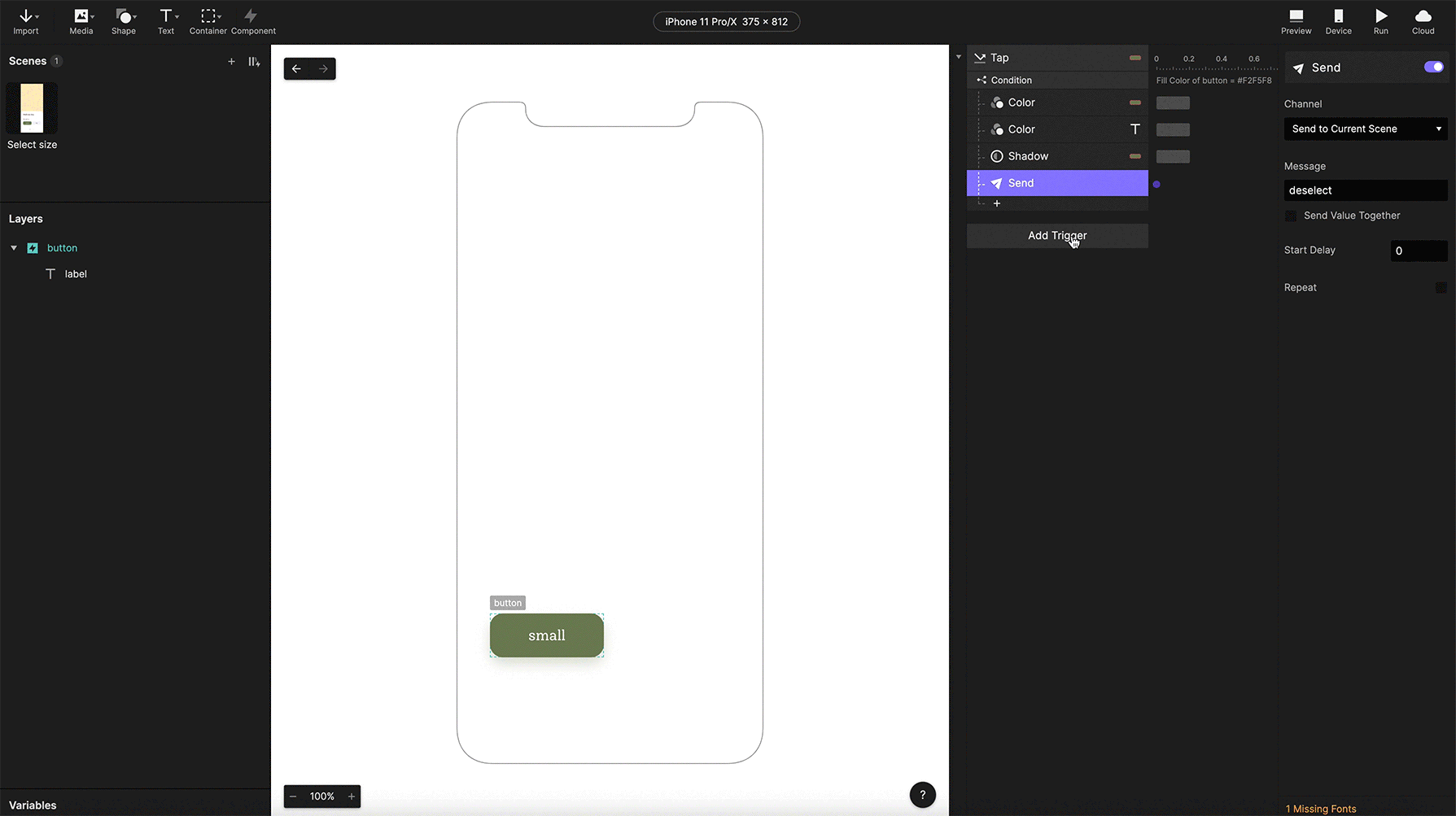Open the Cloud menu
The width and height of the screenshot is (1456, 816).
1423,22
